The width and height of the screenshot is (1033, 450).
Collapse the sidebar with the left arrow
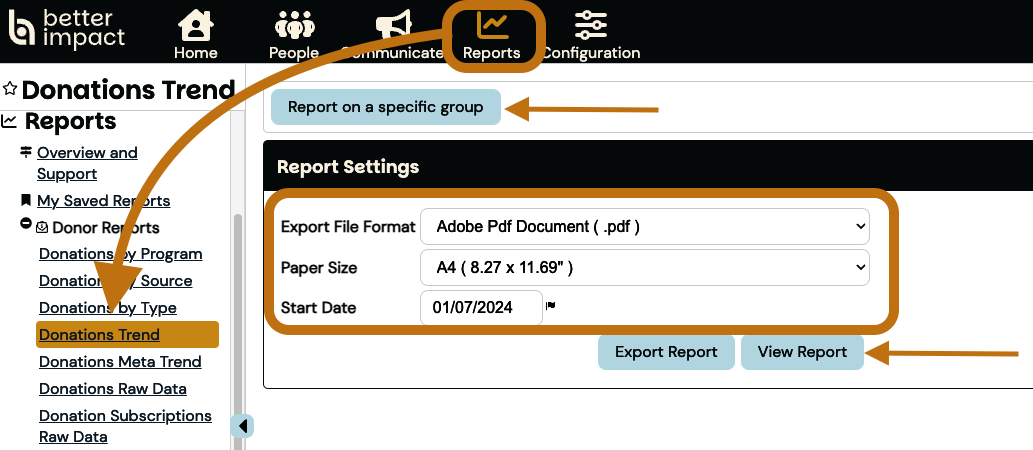coord(242,426)
